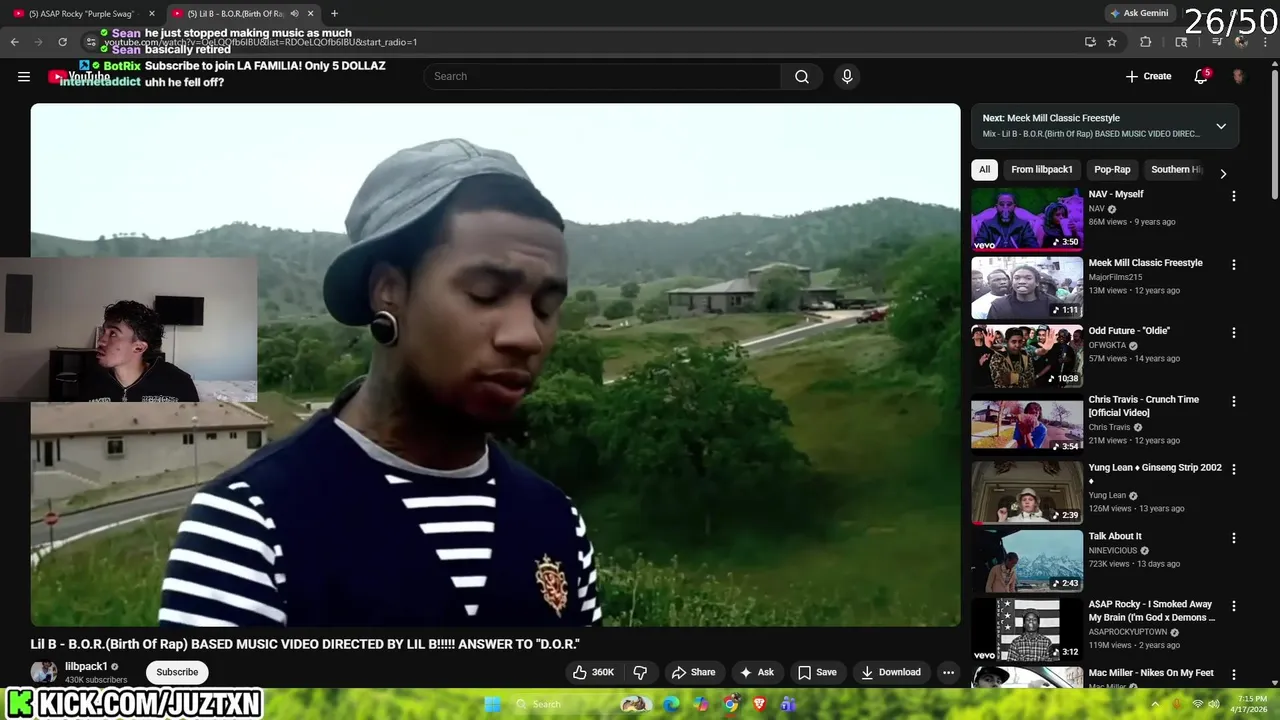This screenshot has height=720, width=1280.
Task: Open the YouTube guide hamburger menu
Action: click(x=24, y=76)
